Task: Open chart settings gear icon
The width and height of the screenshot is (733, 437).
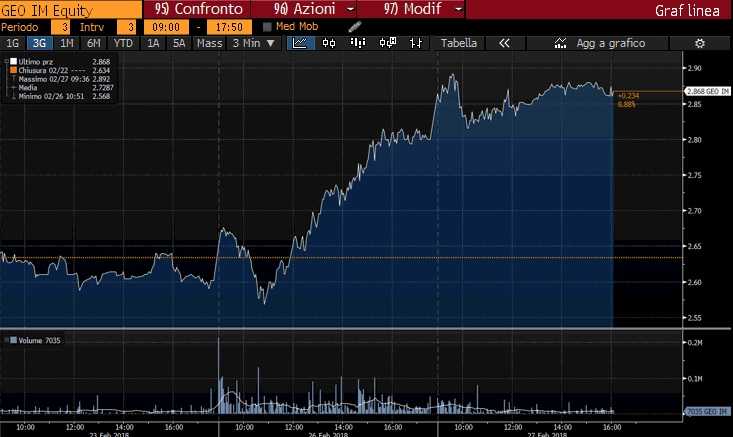Action: [x=700, y=43]
